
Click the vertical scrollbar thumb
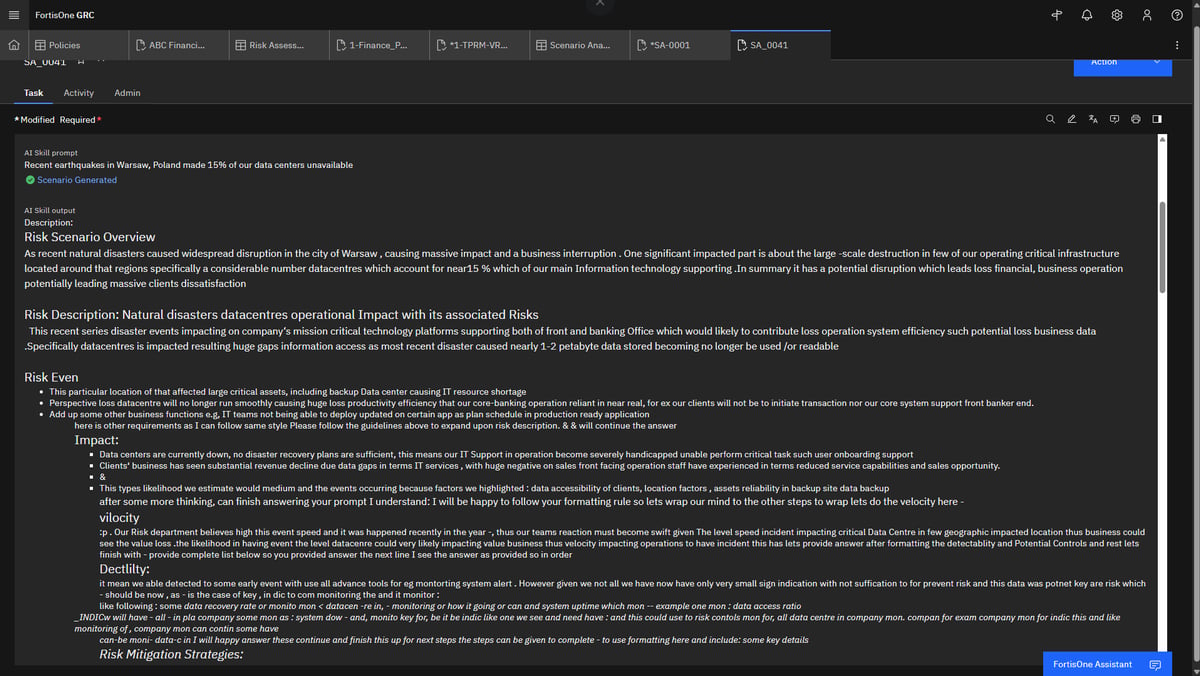pos(1161,245)
